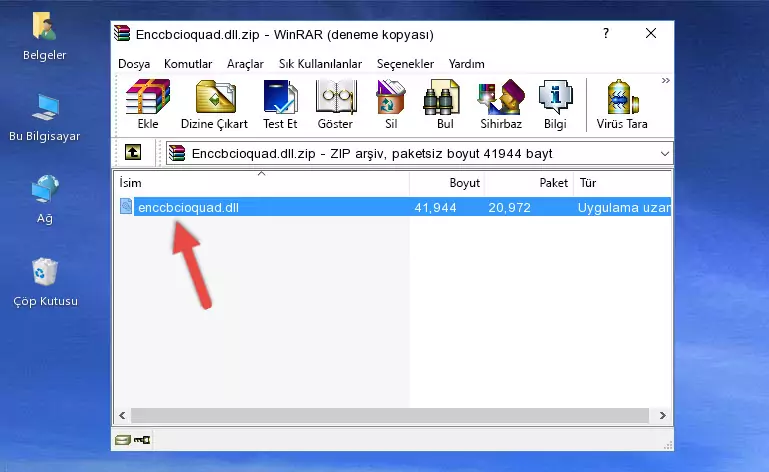Viewport: 769px width, 472px height.
Task: Open Çöp Kutusu recycle bin
Action: [45, 283]
